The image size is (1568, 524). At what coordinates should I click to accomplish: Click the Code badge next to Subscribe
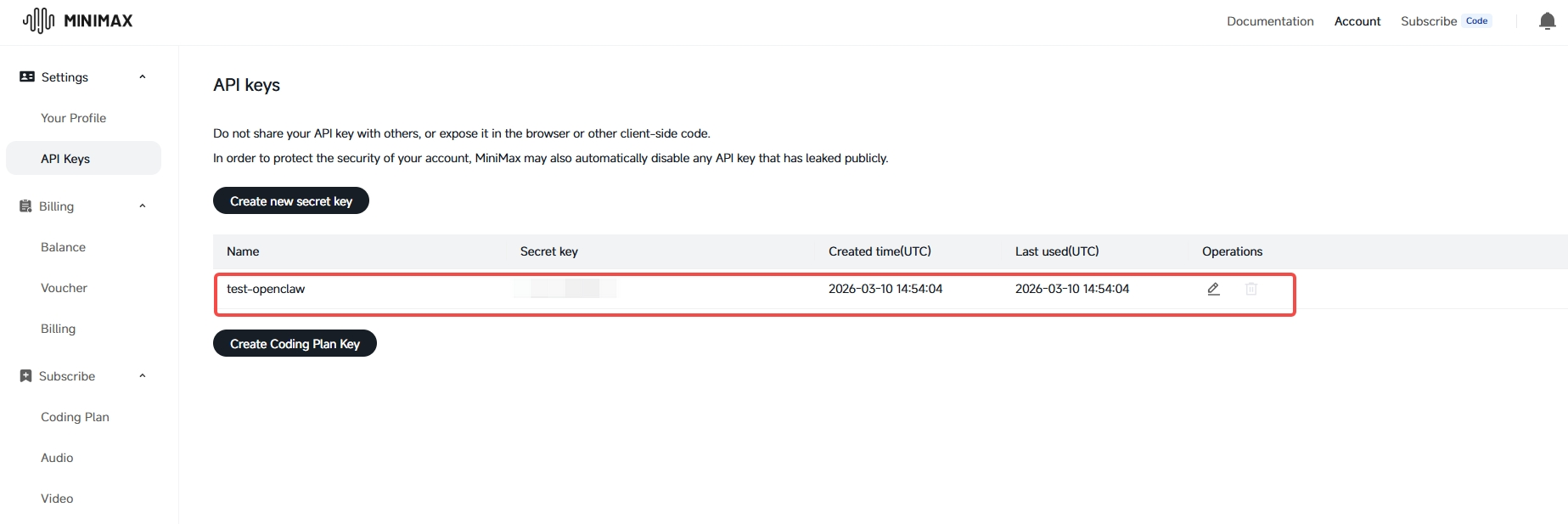coord(1476,21)
